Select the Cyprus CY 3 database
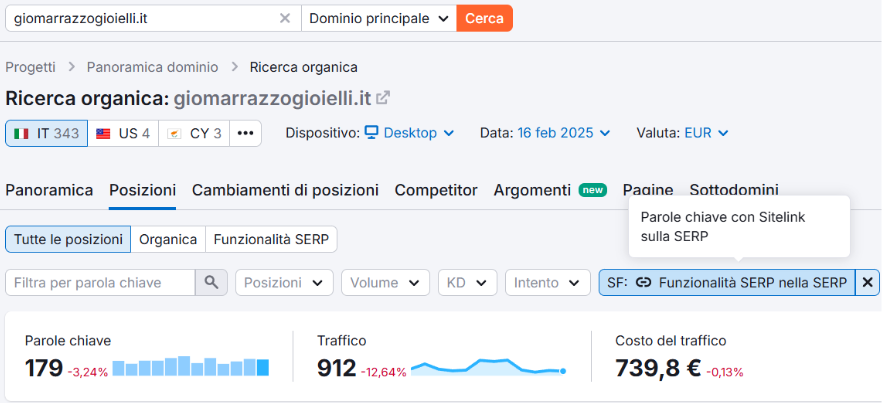Screen dimensions: 893x403 tap(194, 133)
